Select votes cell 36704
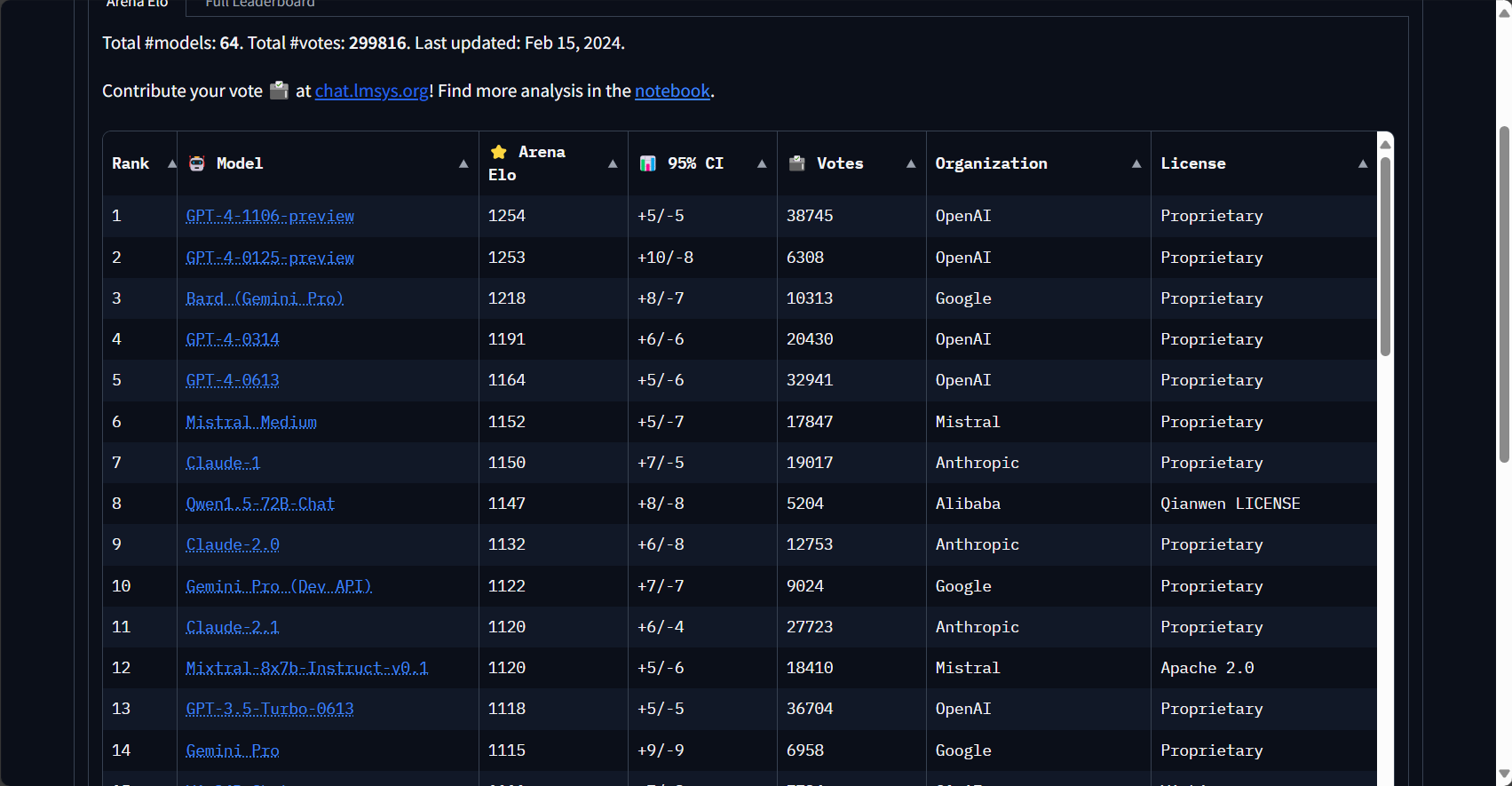Viewport: 1512px width, 786px height. (810, 709)
